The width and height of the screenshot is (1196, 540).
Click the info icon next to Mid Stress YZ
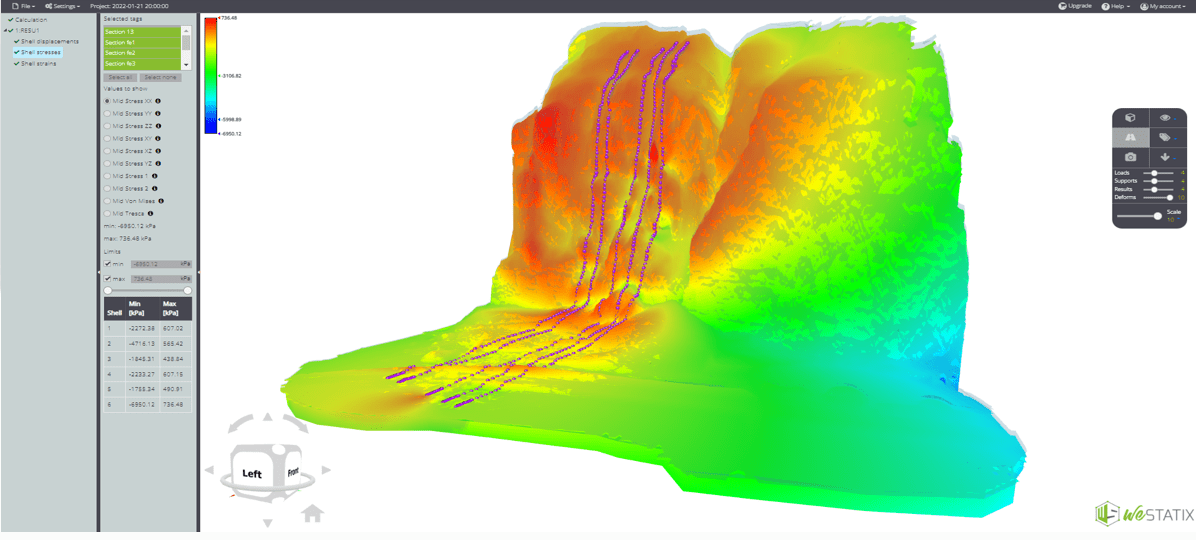[x=157, y=163]
